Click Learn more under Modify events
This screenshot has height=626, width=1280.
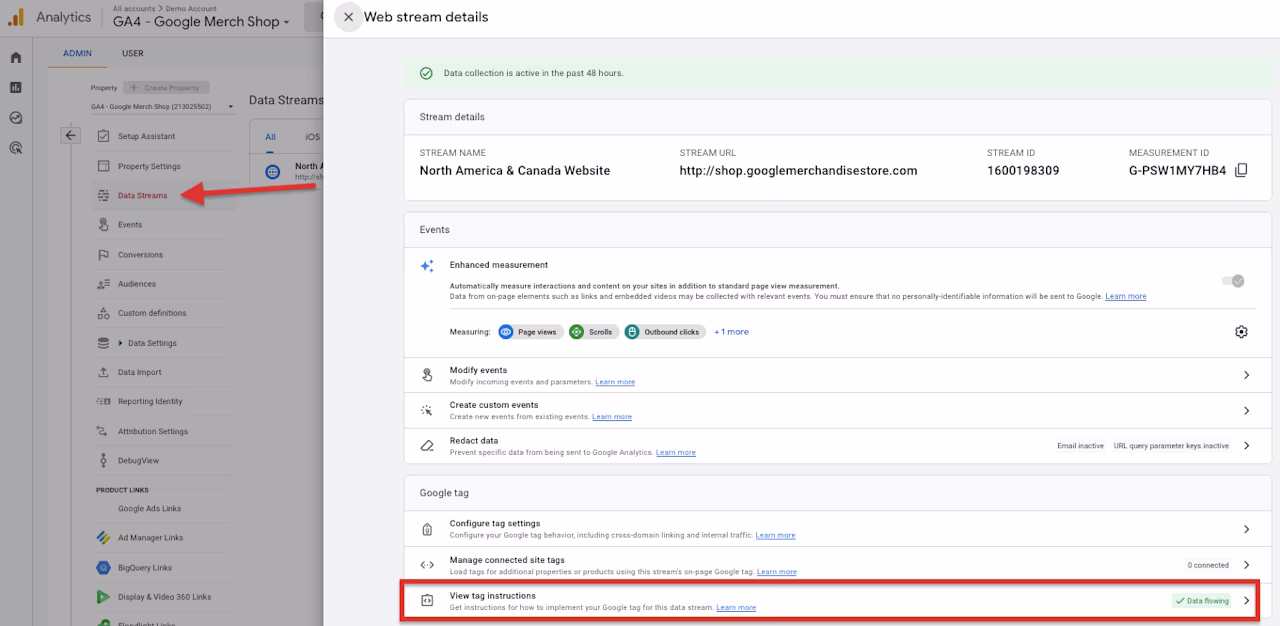click(615, 382)
